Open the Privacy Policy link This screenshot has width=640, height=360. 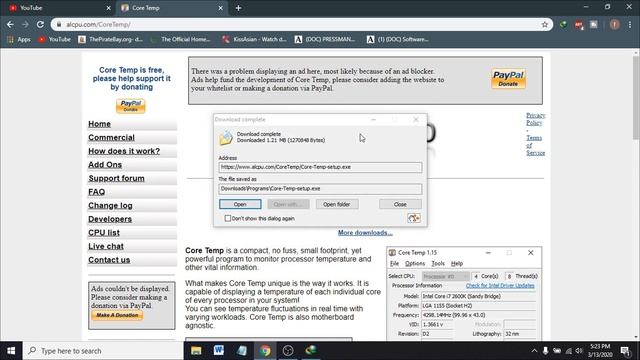[x=535, y=119]
